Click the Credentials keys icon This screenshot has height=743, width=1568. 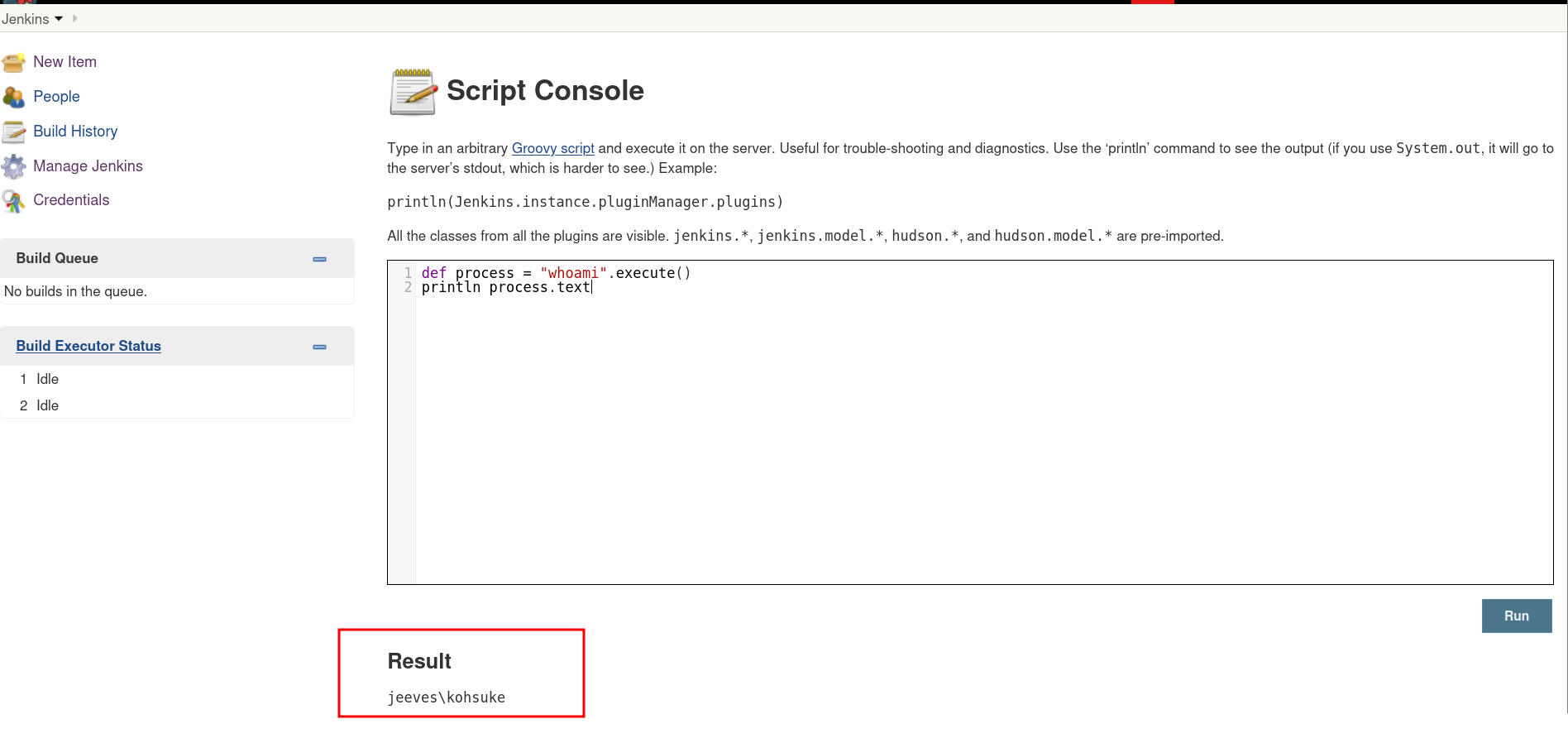tap(13, 200)
